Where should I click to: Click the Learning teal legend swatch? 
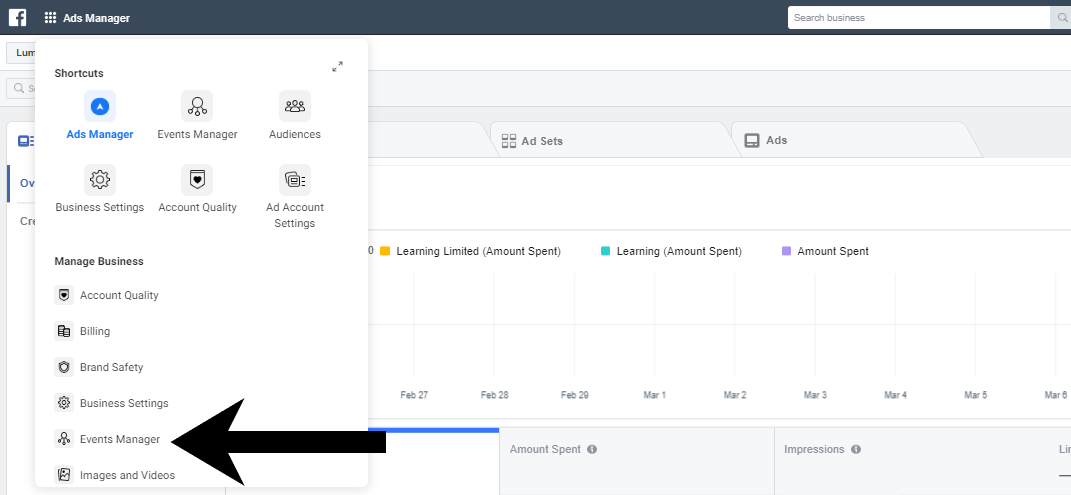(x=605, y=251)
